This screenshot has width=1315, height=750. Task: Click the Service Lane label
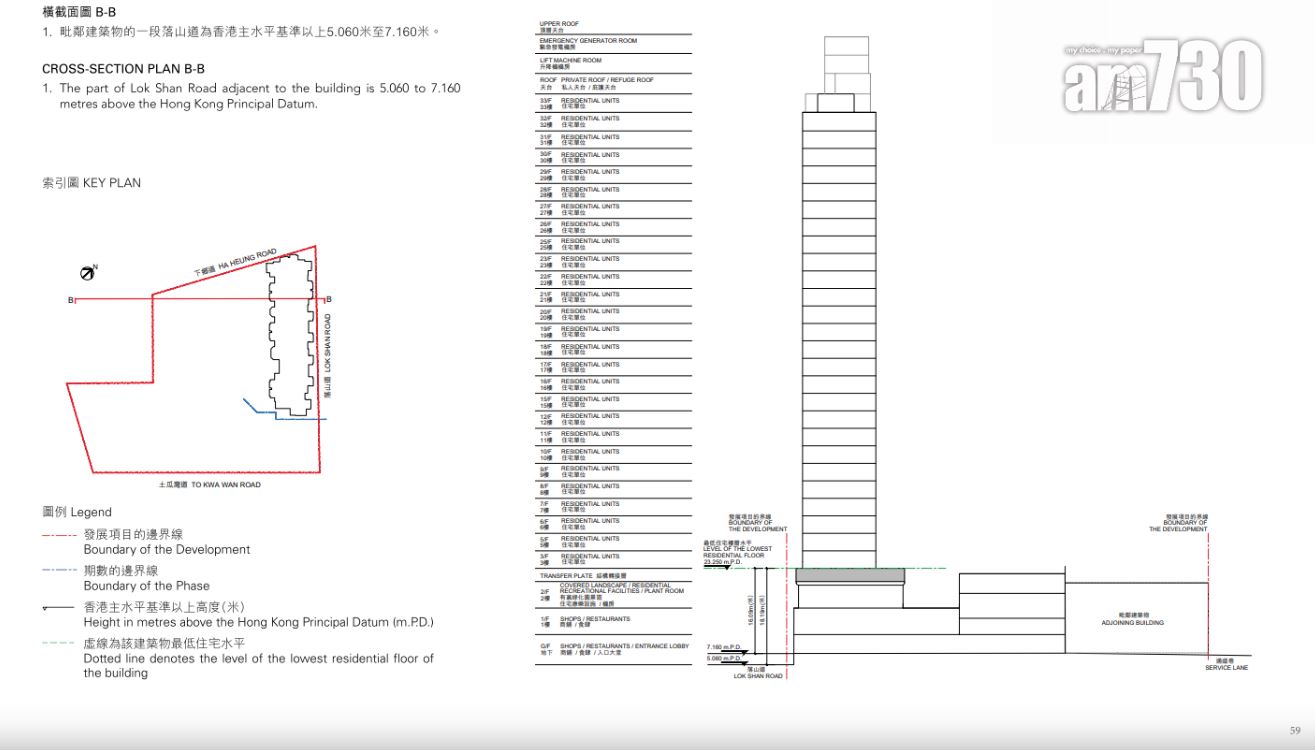[x=1227, y=665]
